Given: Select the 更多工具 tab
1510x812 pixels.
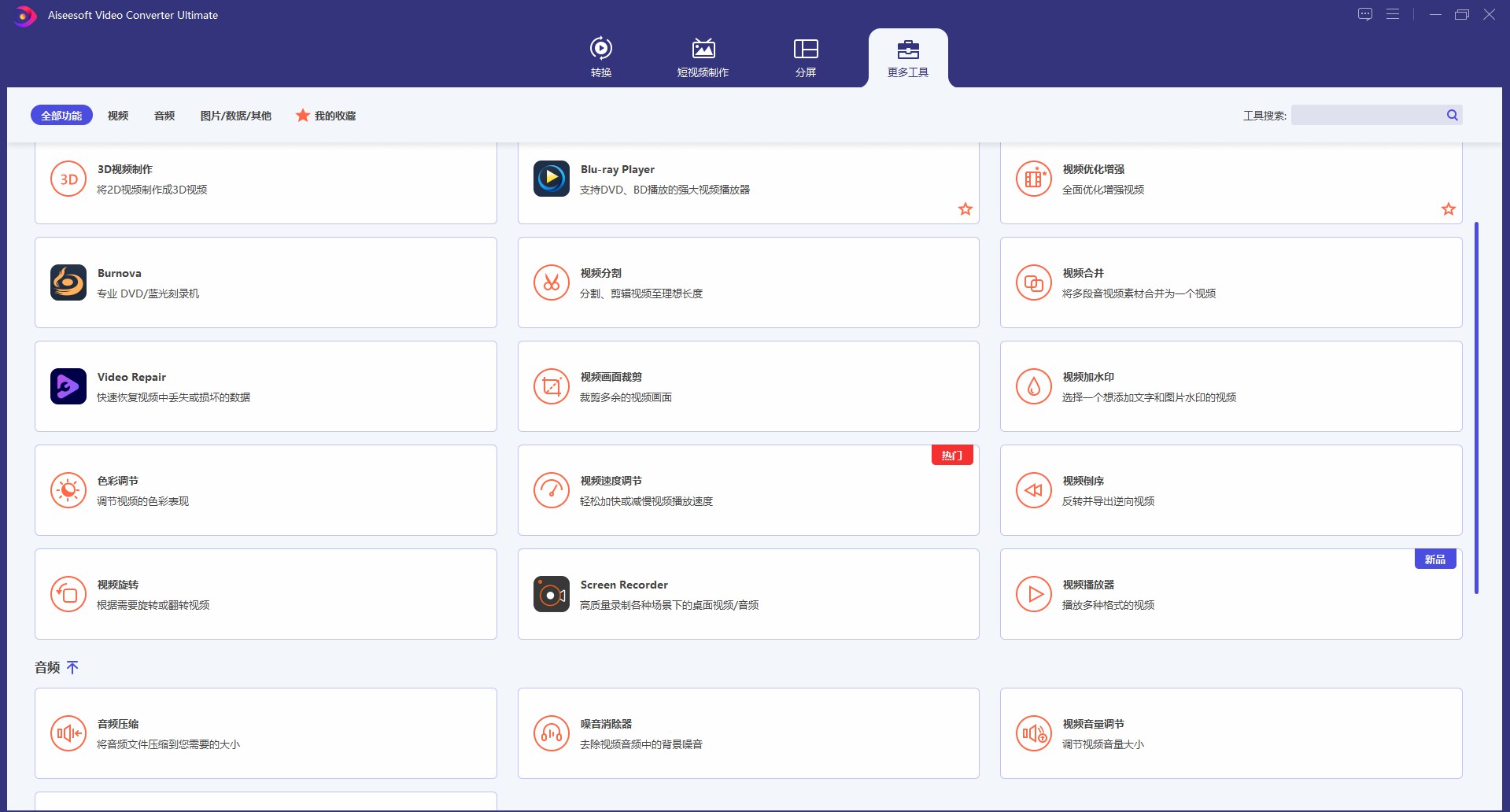Looking at the screenshot, I should (908, 58).
